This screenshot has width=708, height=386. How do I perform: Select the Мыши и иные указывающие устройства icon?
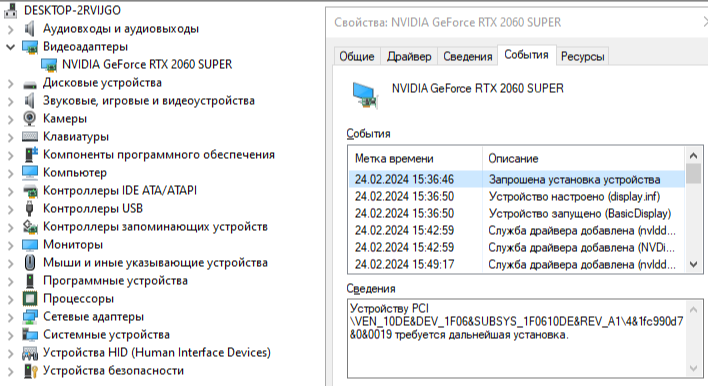[x=30, y=262]
